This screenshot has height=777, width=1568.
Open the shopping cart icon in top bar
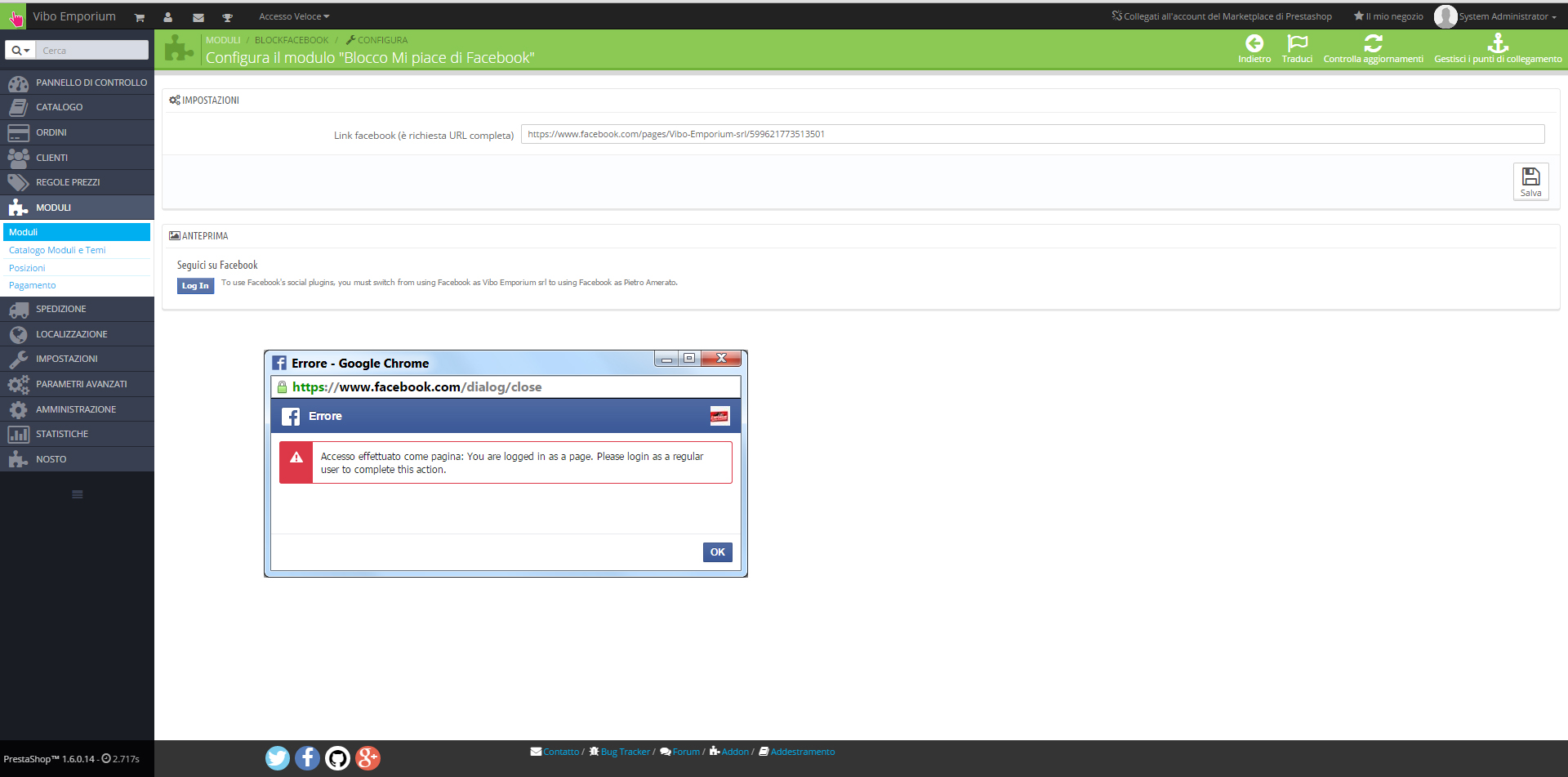pos(140,17)
